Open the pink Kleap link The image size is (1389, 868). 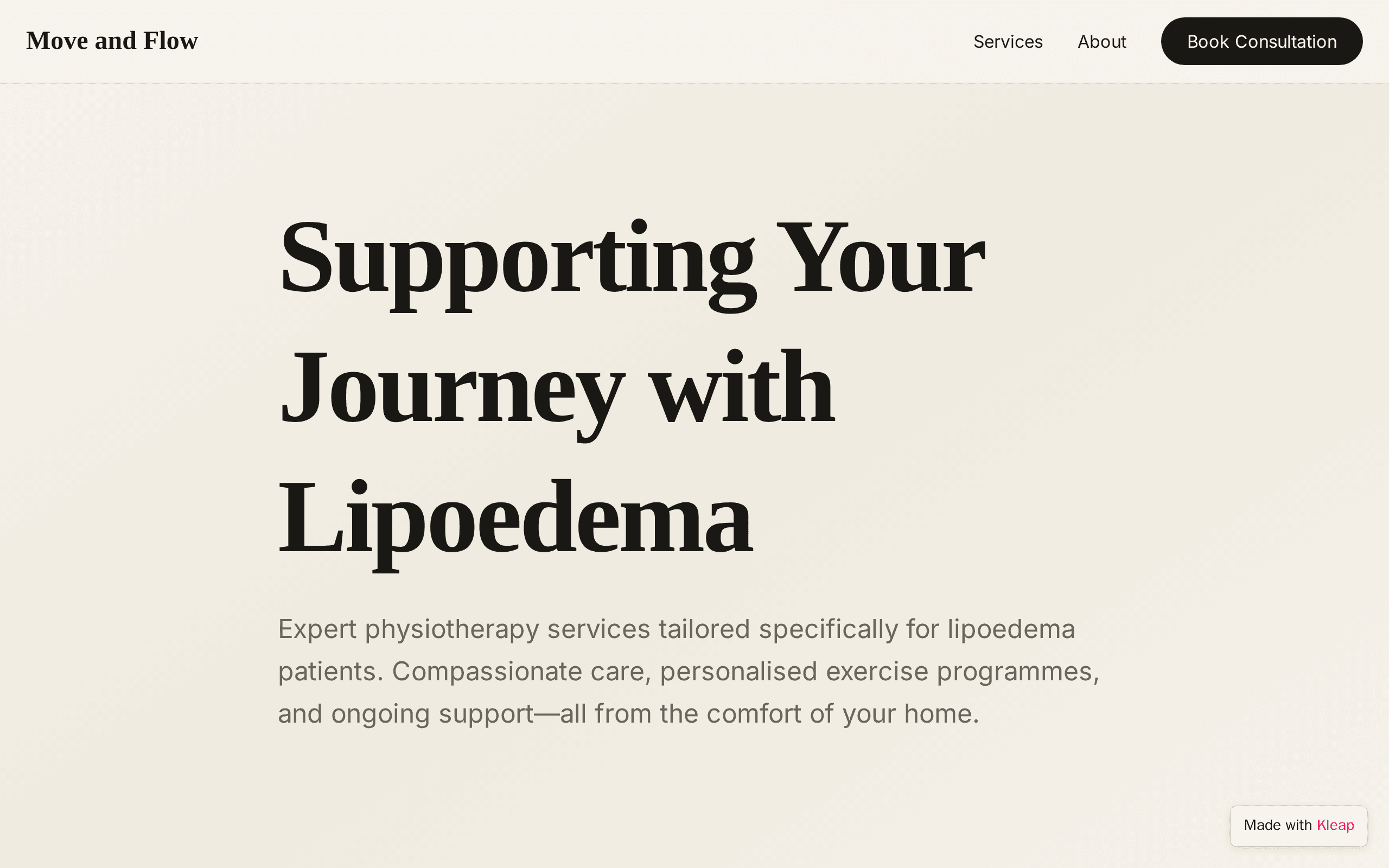(x=1335, y=826)
